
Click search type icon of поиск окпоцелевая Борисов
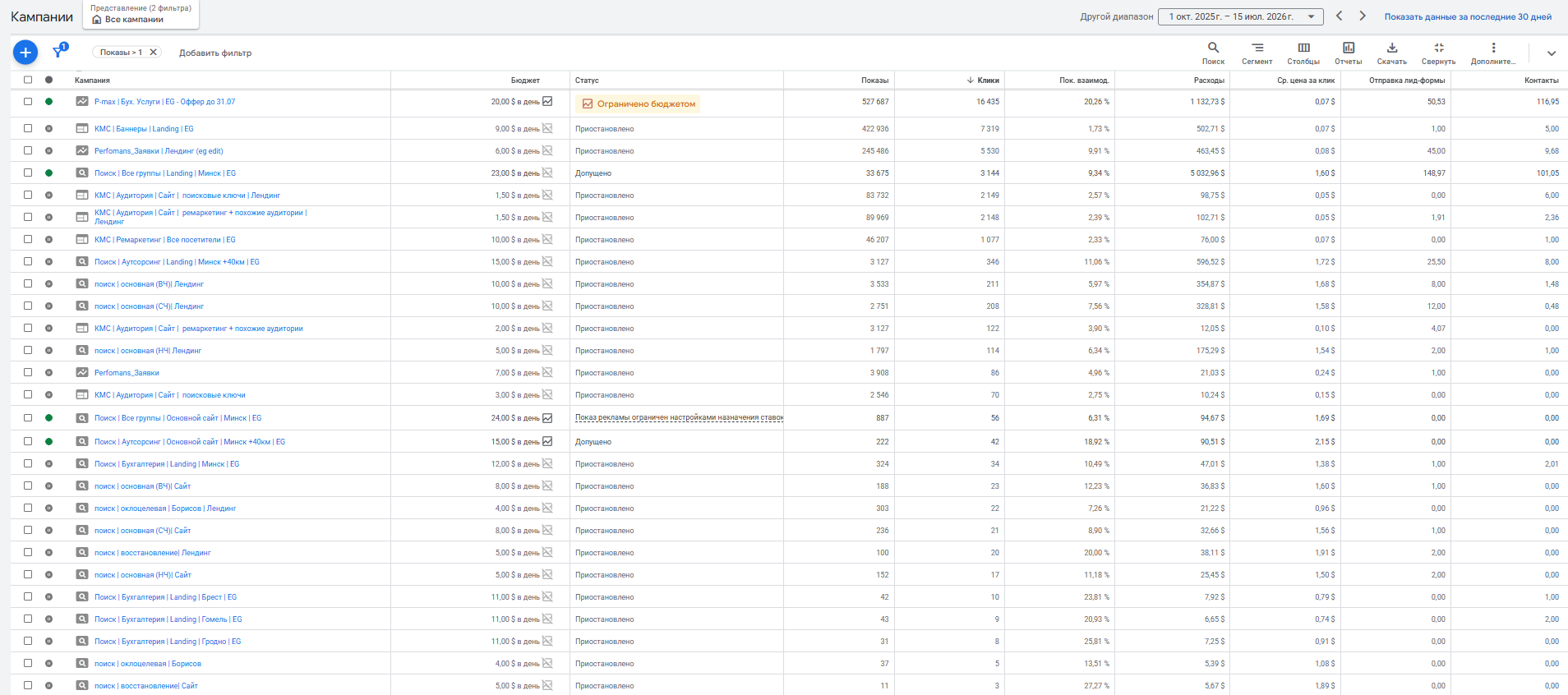[x=82, y=663]
